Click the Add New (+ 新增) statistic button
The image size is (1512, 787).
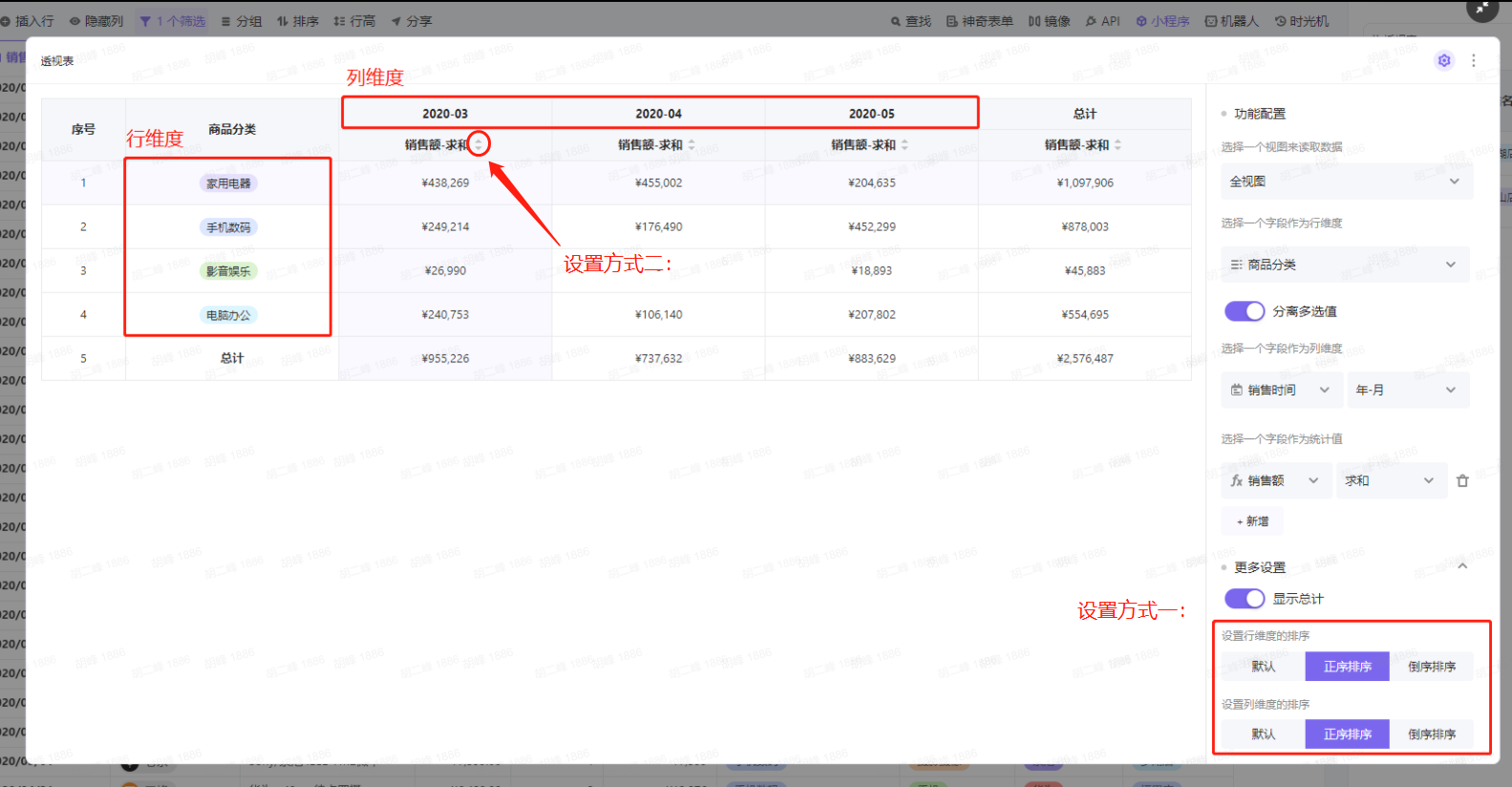[1252, 521]
